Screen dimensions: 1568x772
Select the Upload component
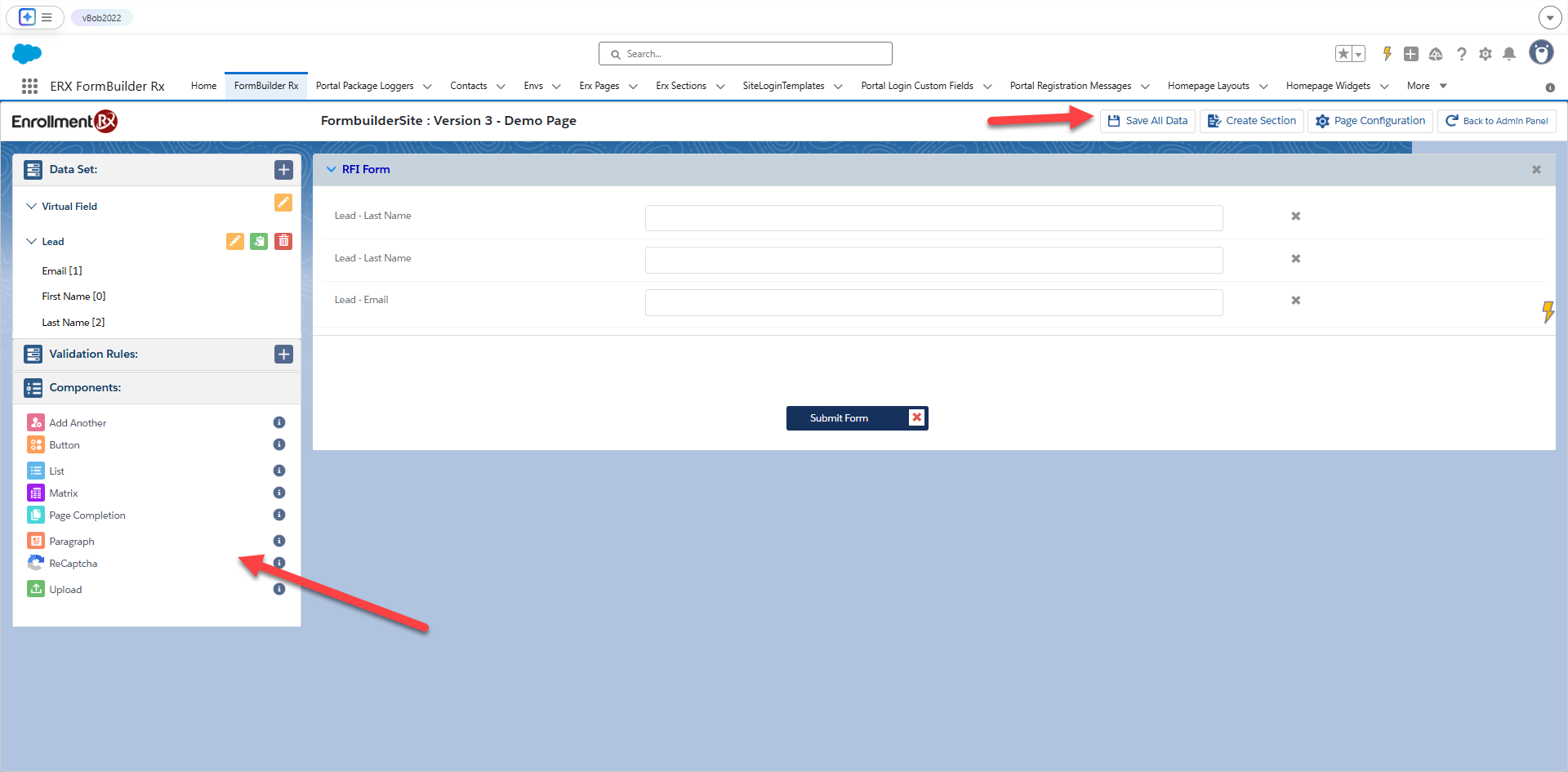tap(65, 590)
